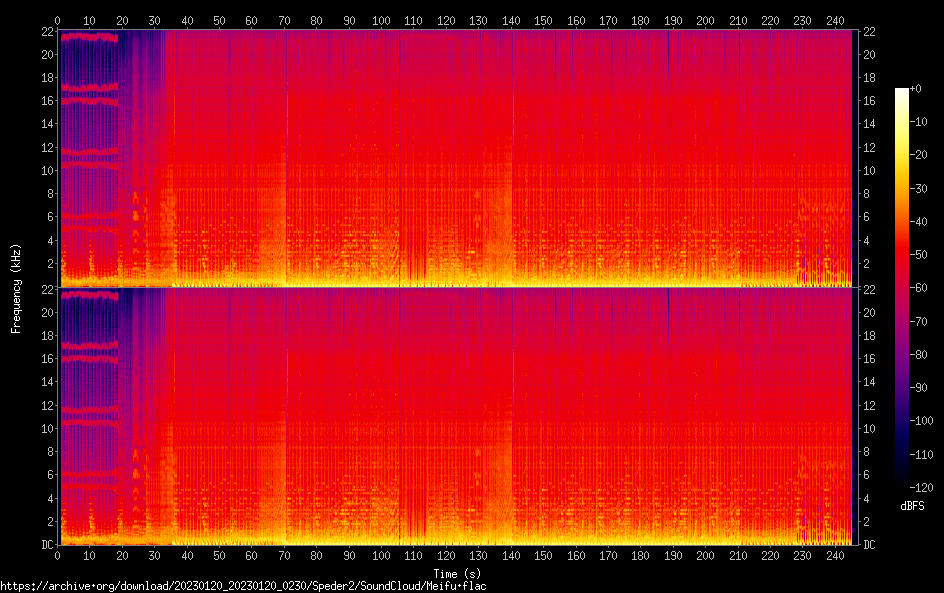This screenshot has width=944, height=593.
Task: Click the Frequency (kHz) axis title
Action: (16, 288)
